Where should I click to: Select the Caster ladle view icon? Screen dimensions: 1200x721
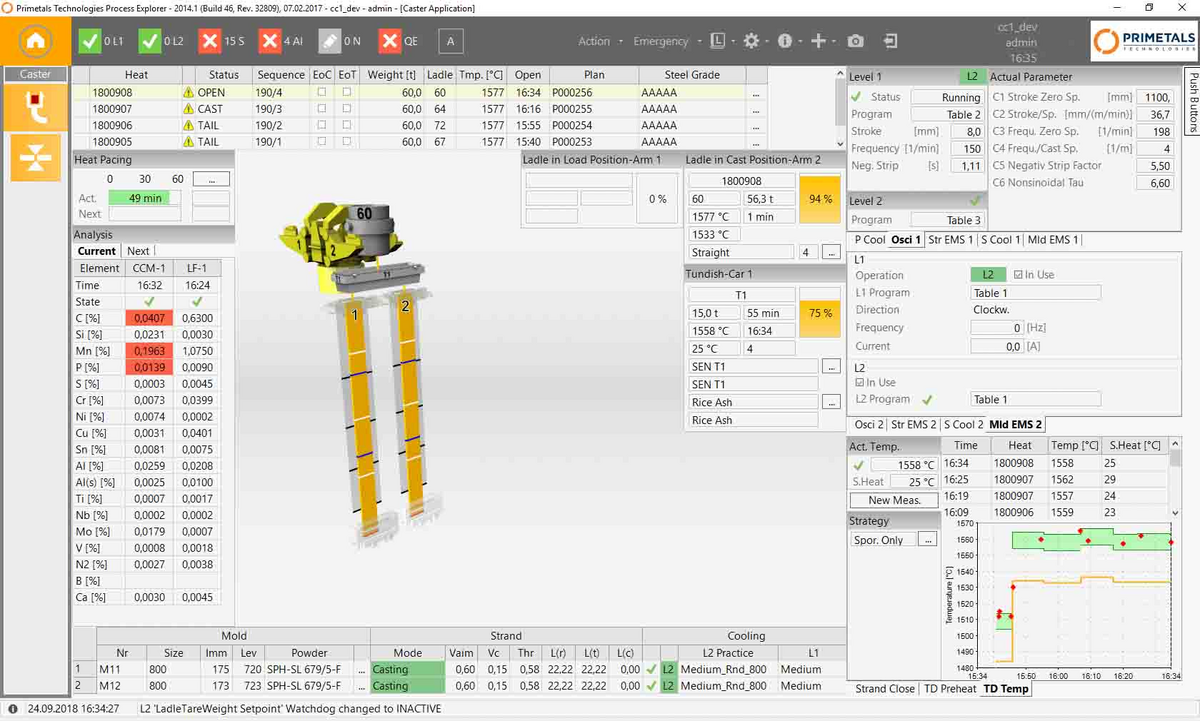pyautogui.click(x=35, y=105)
